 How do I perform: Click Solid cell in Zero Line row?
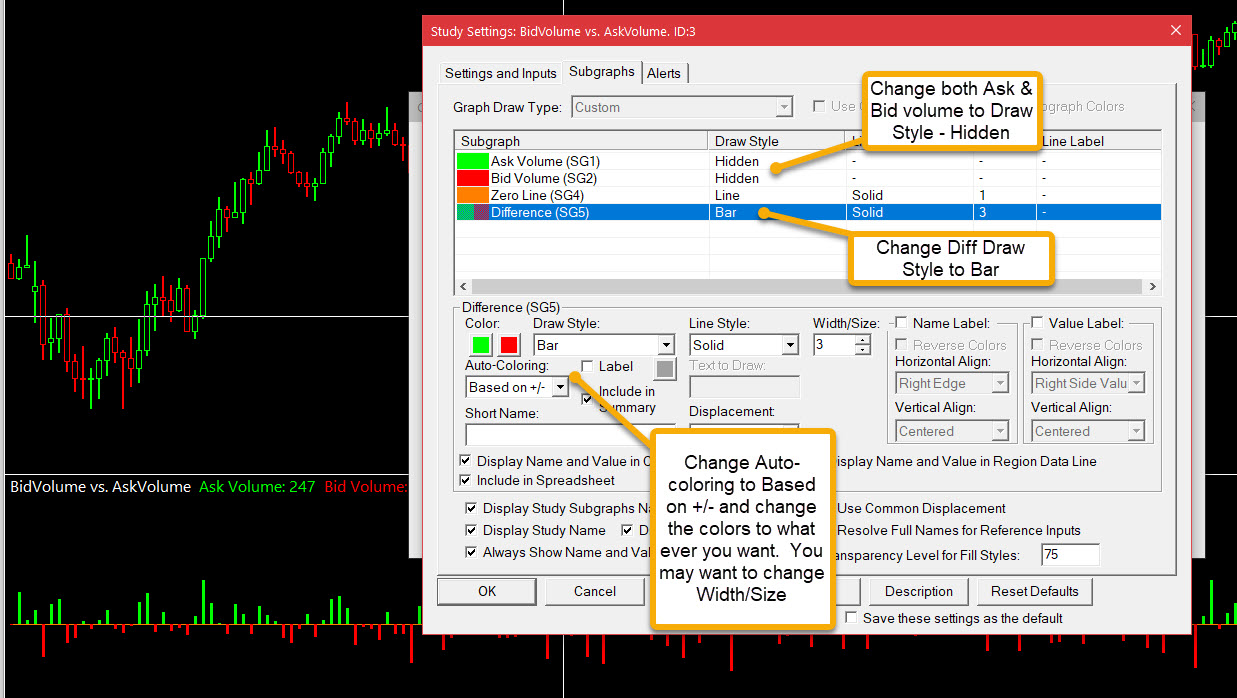click(x=868, y=195)
